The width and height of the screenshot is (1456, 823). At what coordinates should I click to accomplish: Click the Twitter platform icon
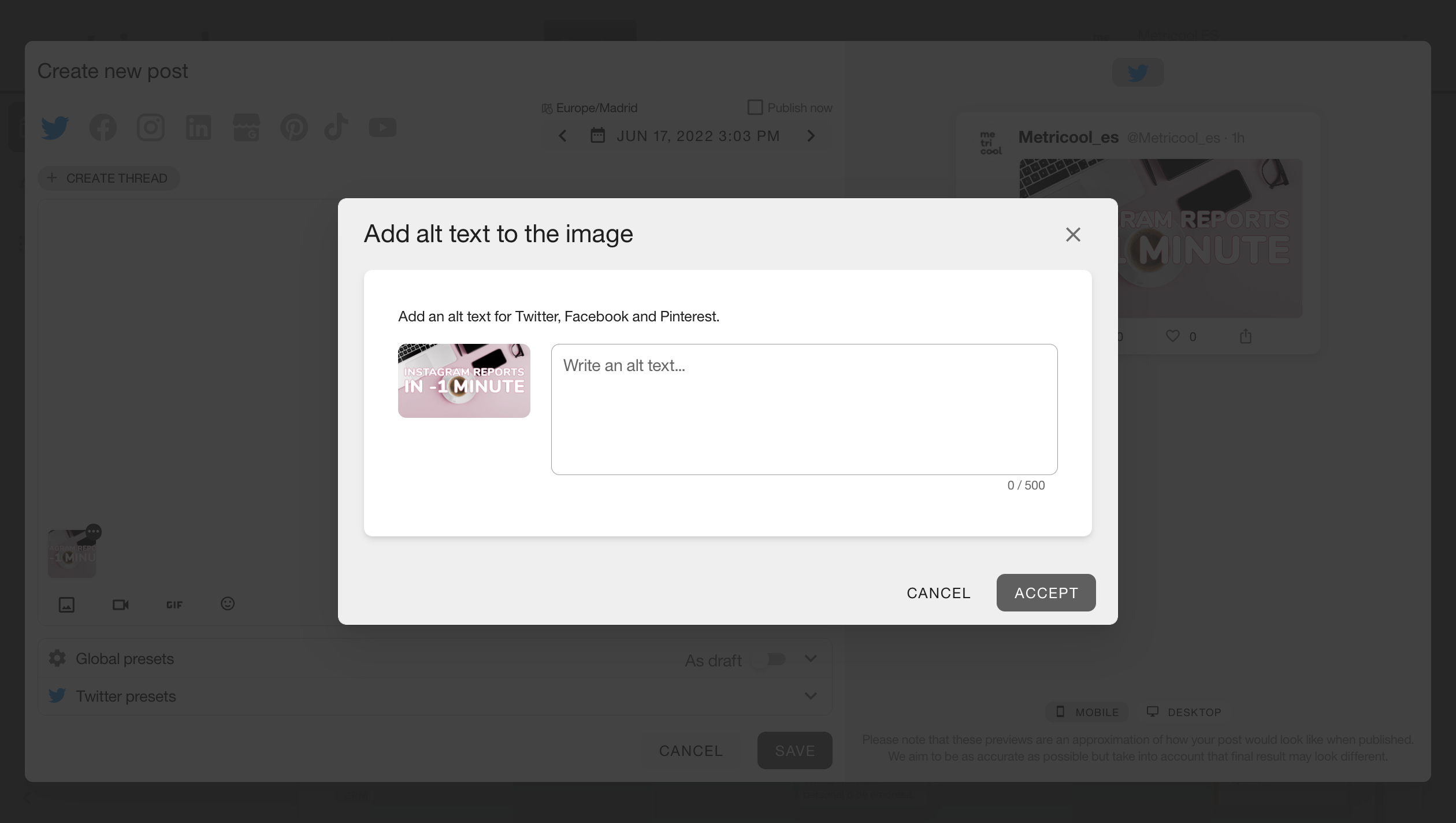(55, 126)
